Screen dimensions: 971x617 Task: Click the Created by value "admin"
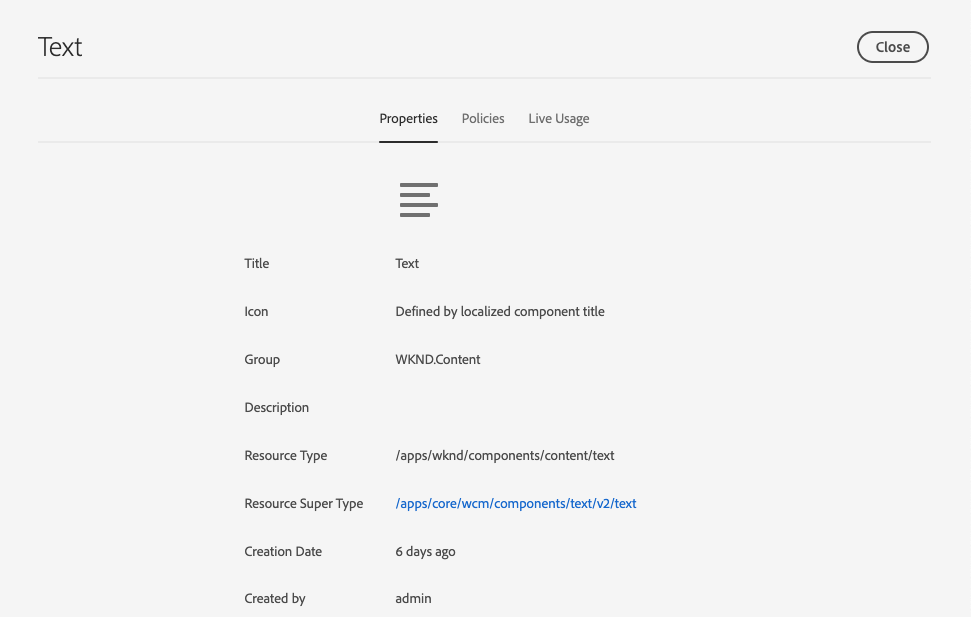coord(413,598)
